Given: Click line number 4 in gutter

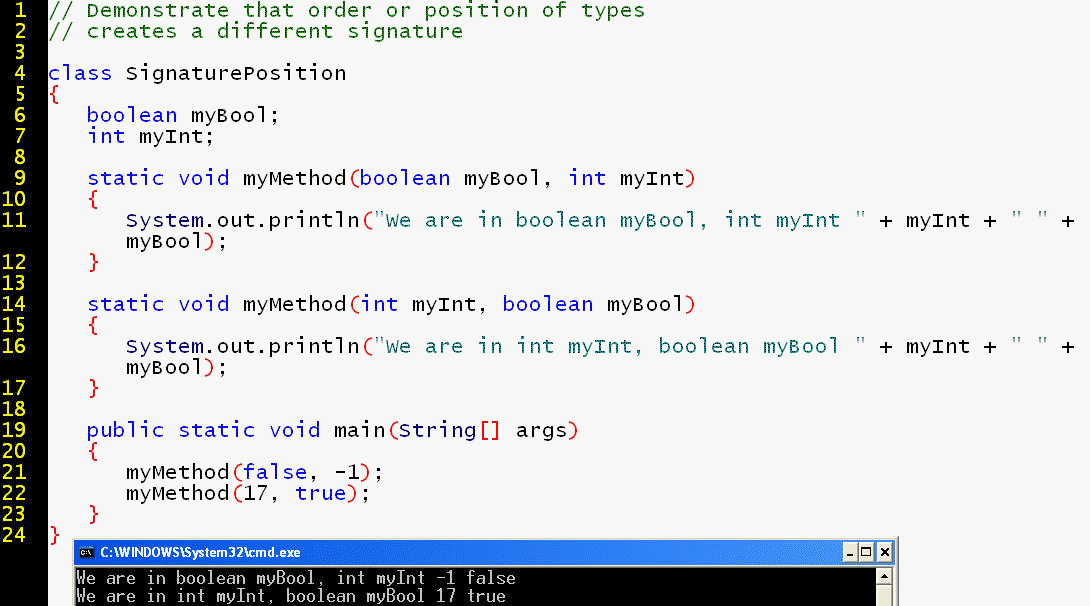Looking at the screenshot, I should coord(20,73).
